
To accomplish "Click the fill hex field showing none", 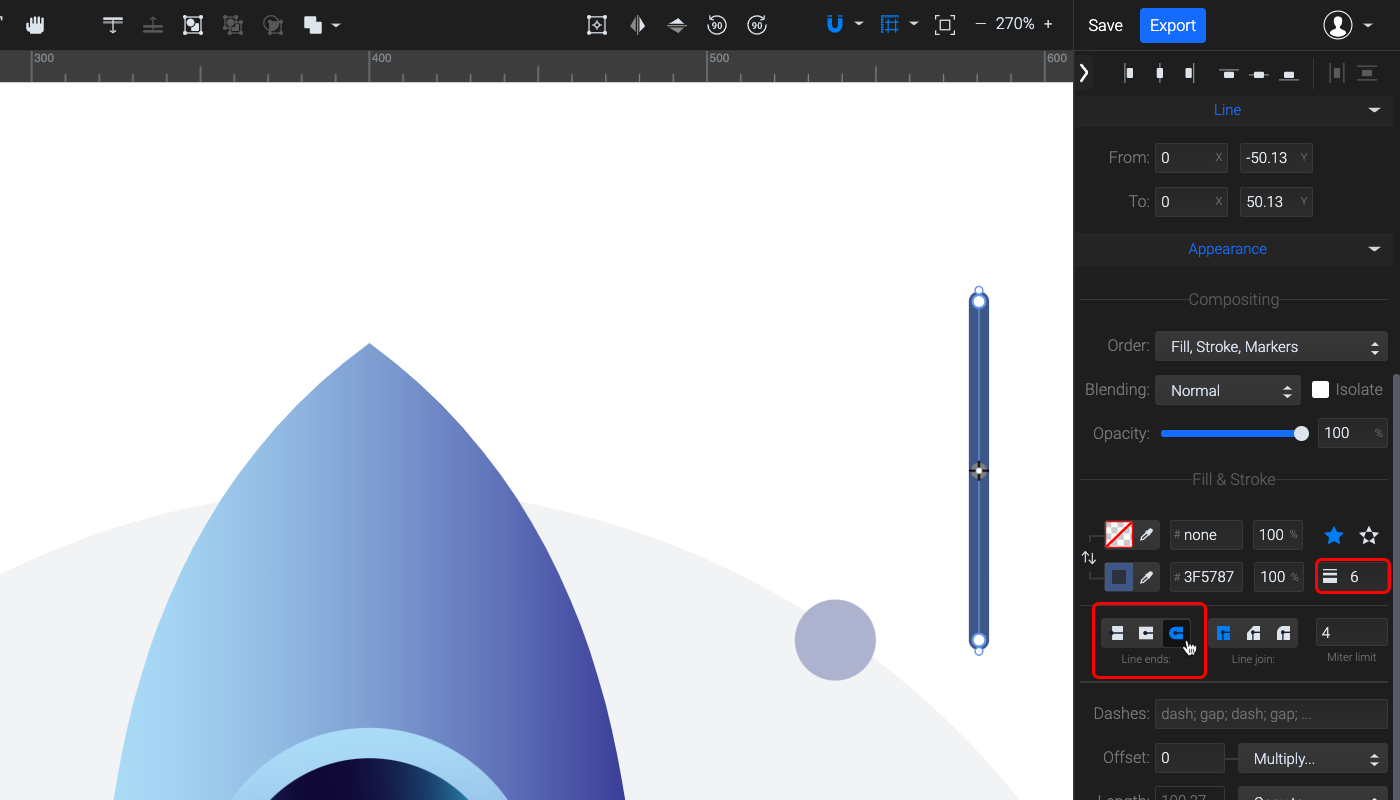I will (x=1206, y=535).
